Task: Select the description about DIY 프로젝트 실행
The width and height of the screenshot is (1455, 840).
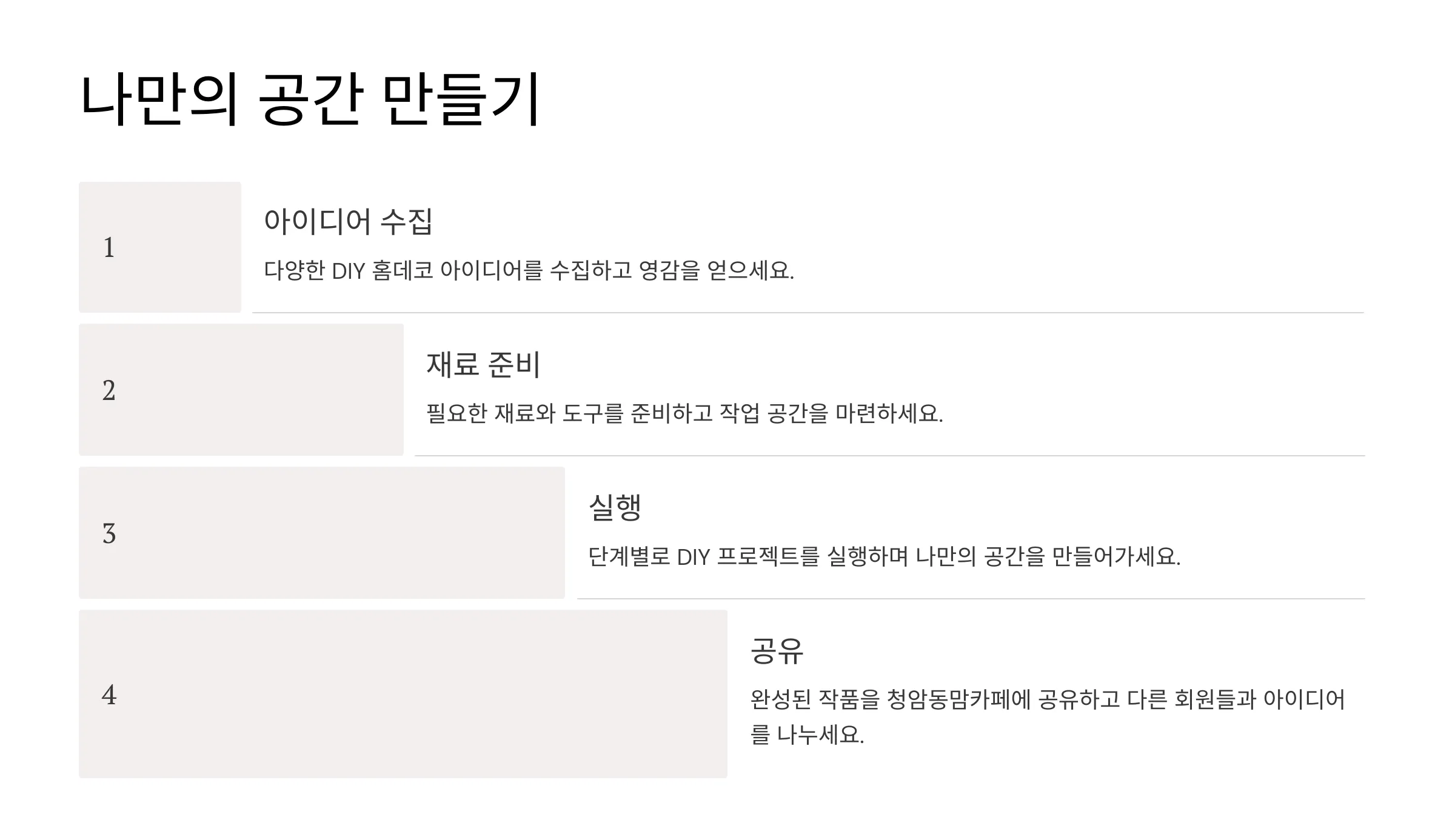Action: (x=885, y=556)
